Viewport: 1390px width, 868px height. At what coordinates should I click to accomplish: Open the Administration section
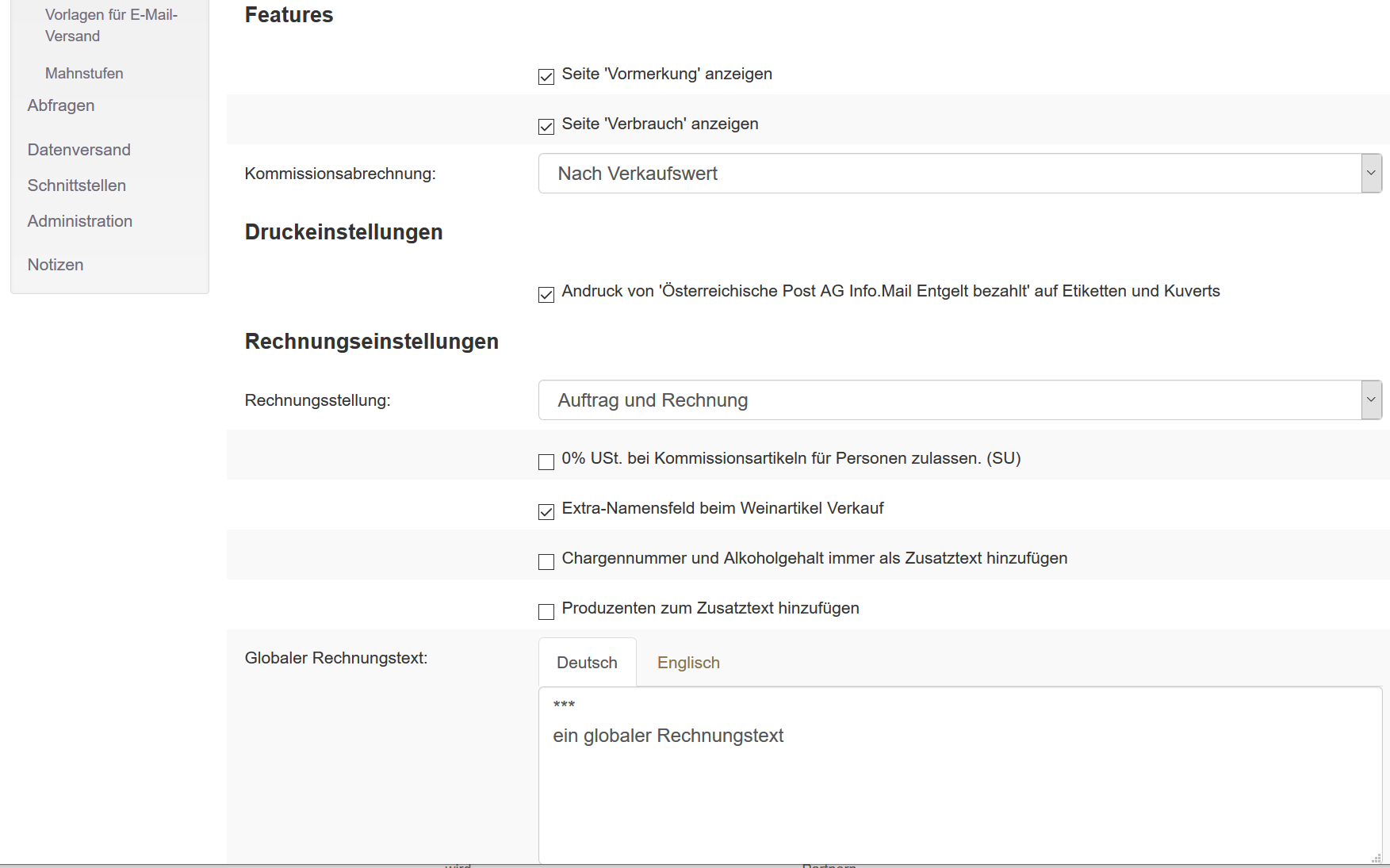[80, 221]
